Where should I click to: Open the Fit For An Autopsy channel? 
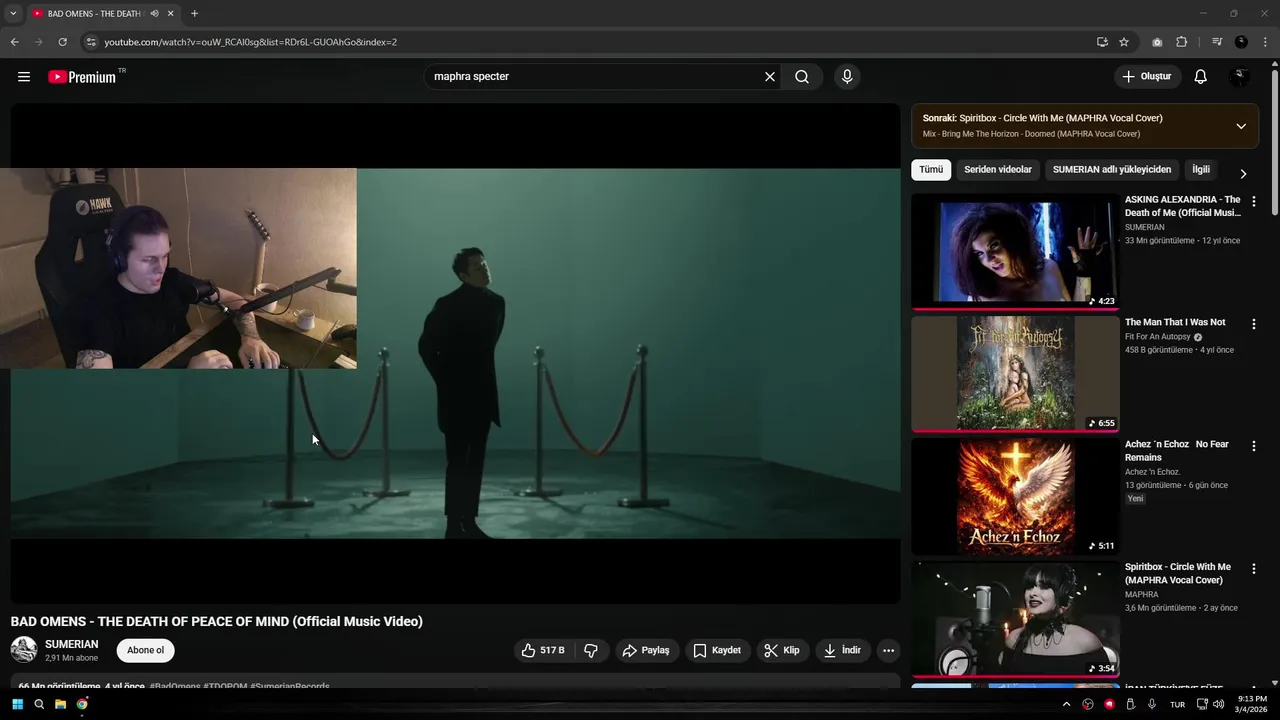[1158, 337]
